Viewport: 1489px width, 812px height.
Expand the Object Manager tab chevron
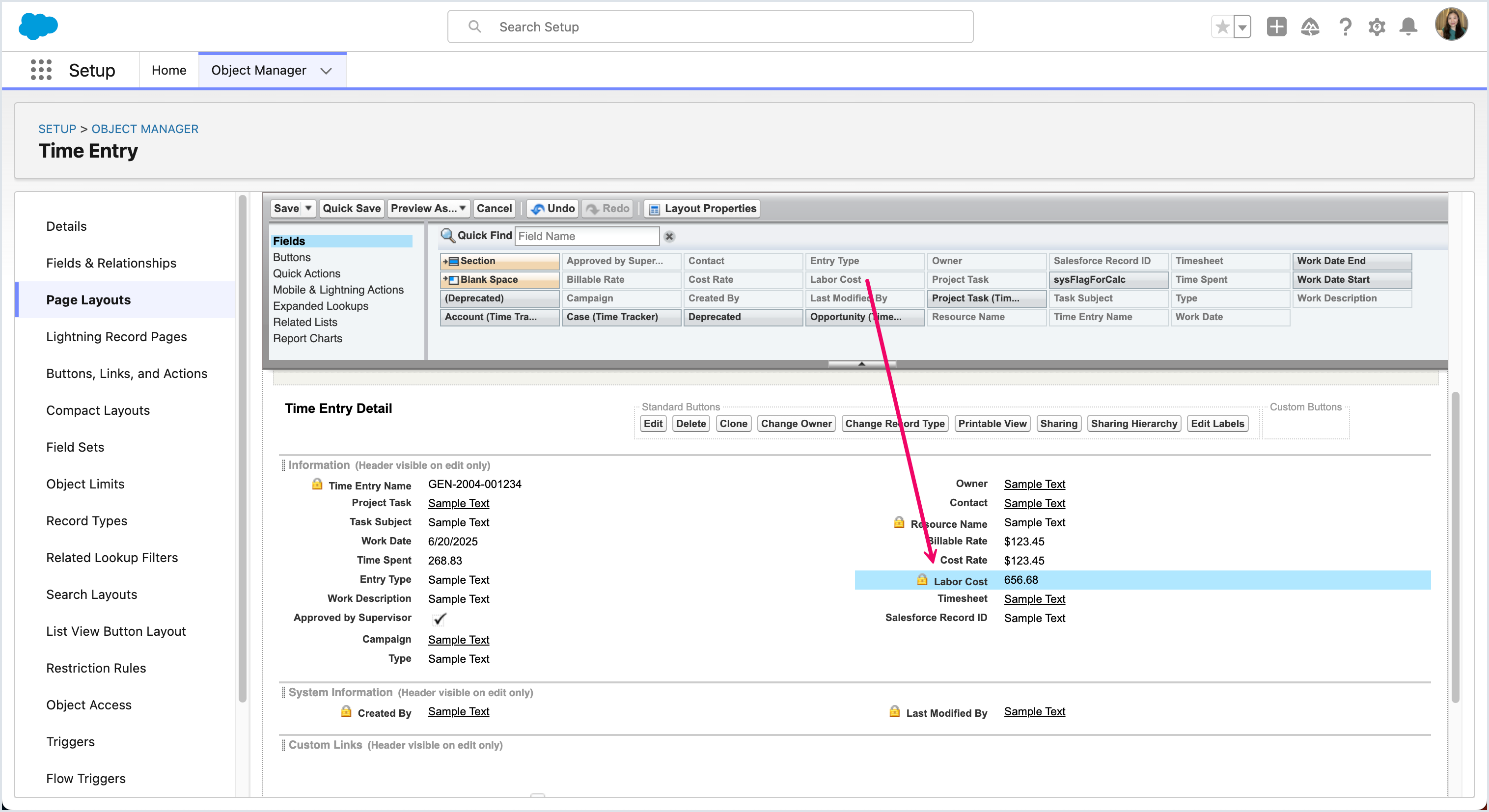point(326,71)
